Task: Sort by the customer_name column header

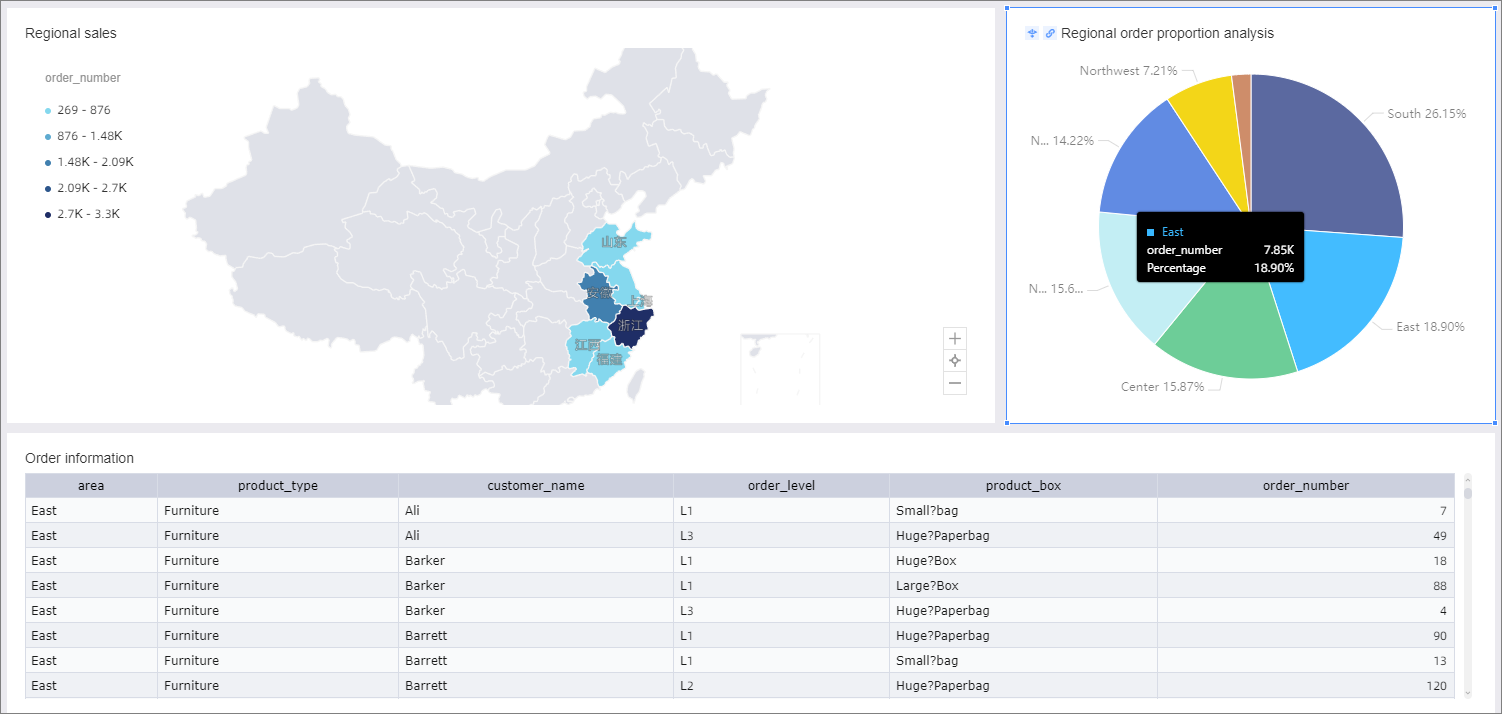Action: (536, 486)
